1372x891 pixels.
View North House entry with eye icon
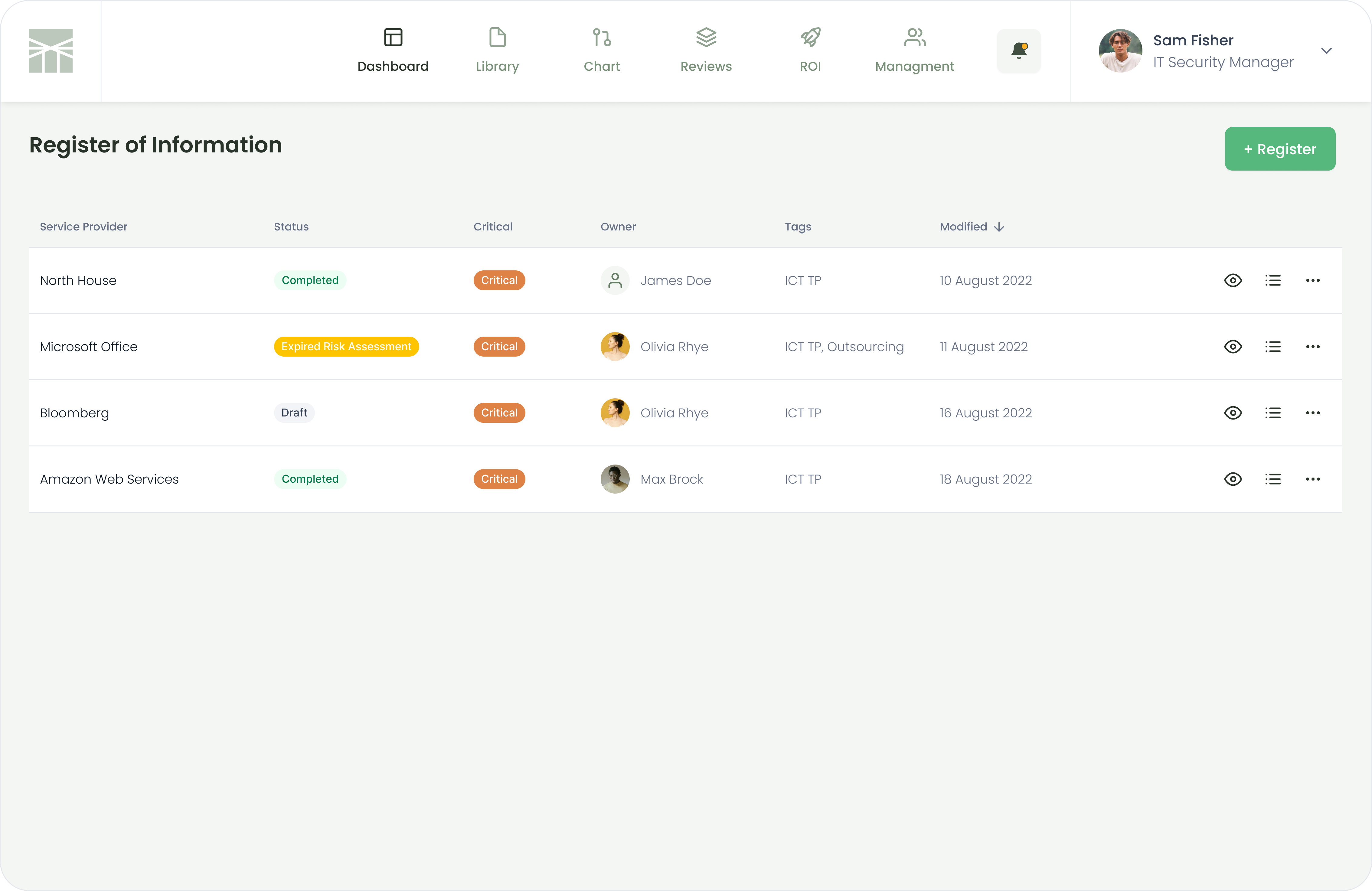[1233, 280]
